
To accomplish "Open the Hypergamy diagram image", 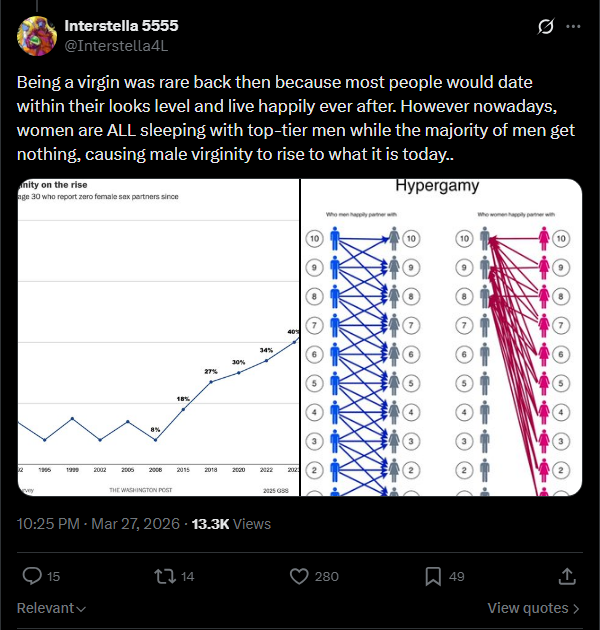I will point(441,337).
